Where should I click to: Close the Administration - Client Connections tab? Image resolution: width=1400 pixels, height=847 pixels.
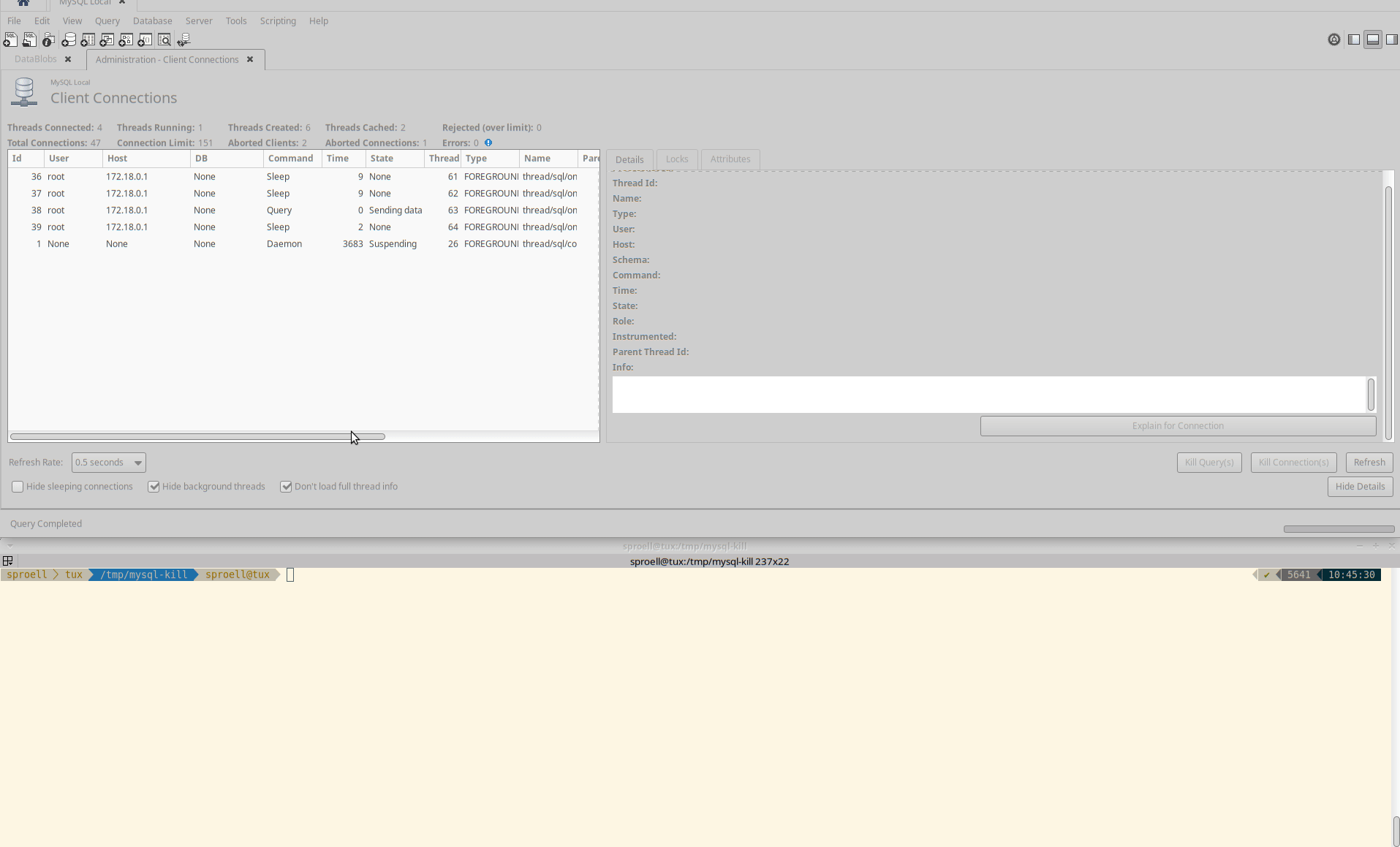coord(250,59)
